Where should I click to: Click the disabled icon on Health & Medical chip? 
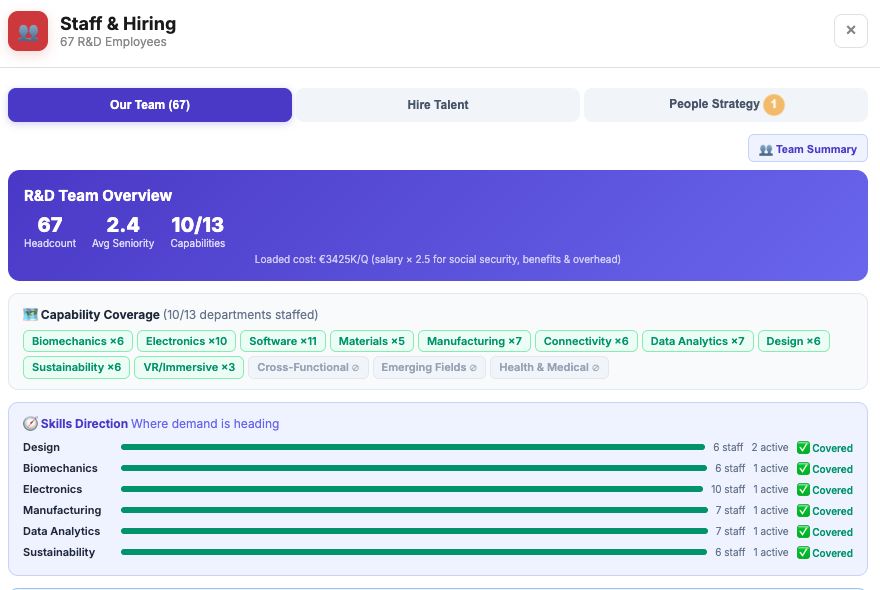[x=596, y=368]
